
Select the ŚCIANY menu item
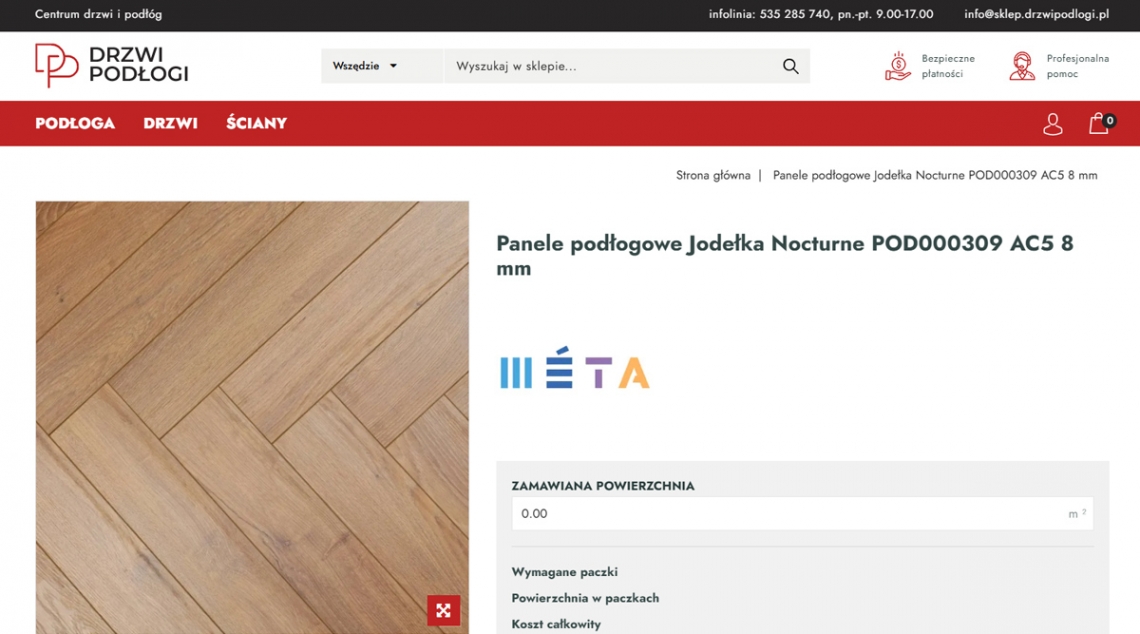(x=256, y=123)
